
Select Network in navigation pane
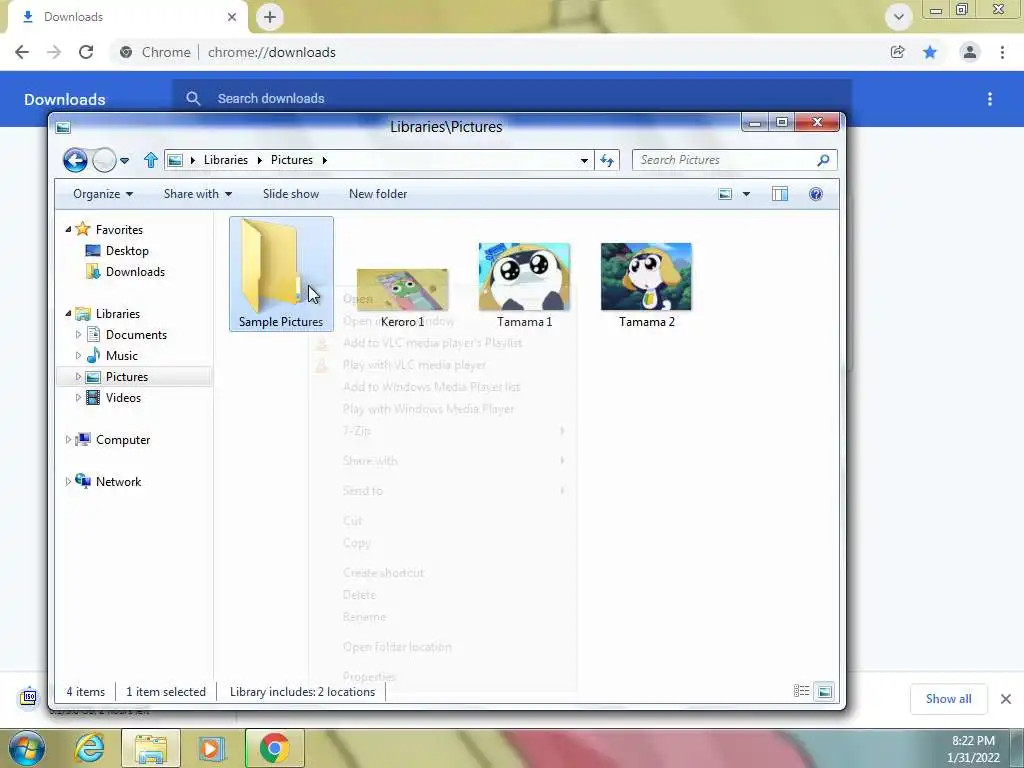click(x=118, y=482)
